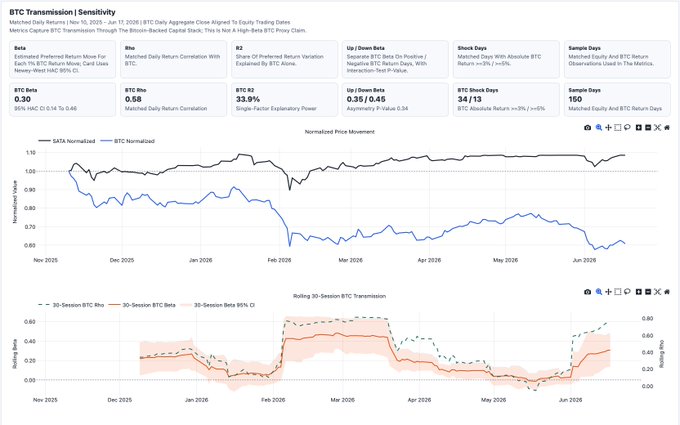680x425 pixels.
Task: Click the Sample Days card describing observations used
Action: 617,59
